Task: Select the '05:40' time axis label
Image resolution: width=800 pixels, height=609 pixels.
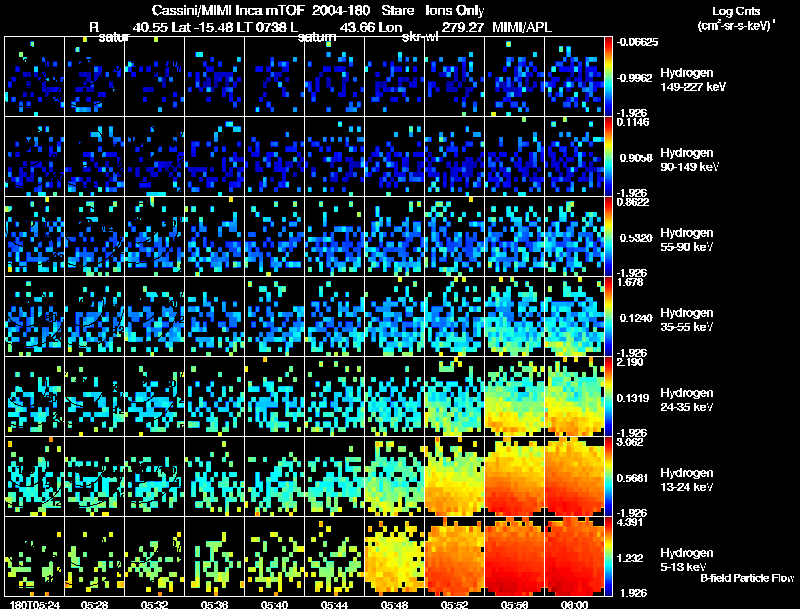Action: [274, 604]
